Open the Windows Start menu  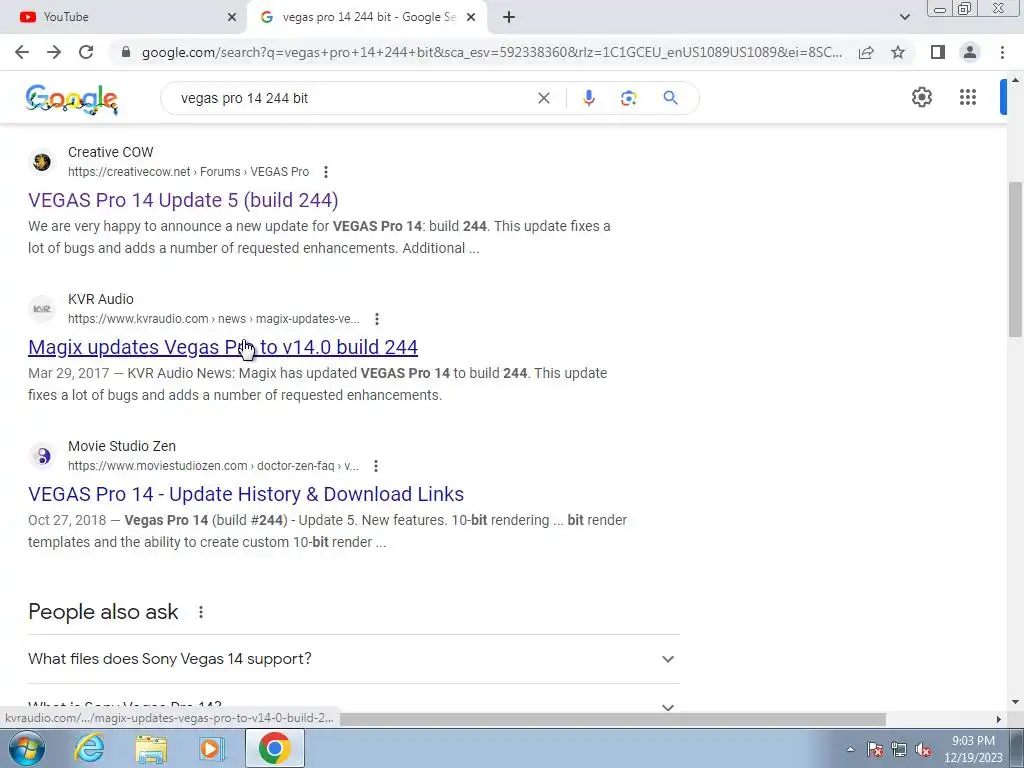[x=27, y=748]
